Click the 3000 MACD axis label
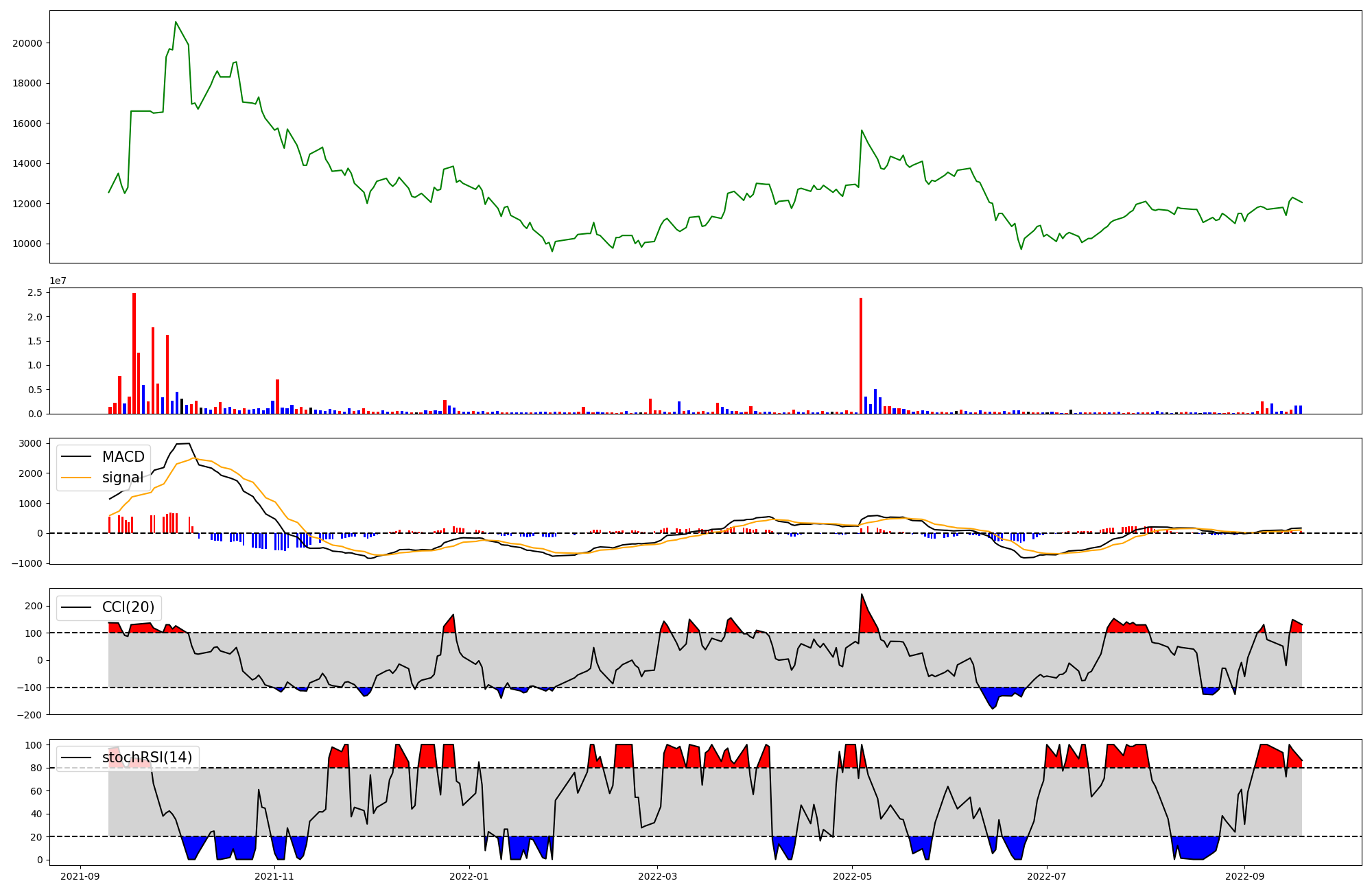Viewport: 1372px width, 892px height. point(30,443)
